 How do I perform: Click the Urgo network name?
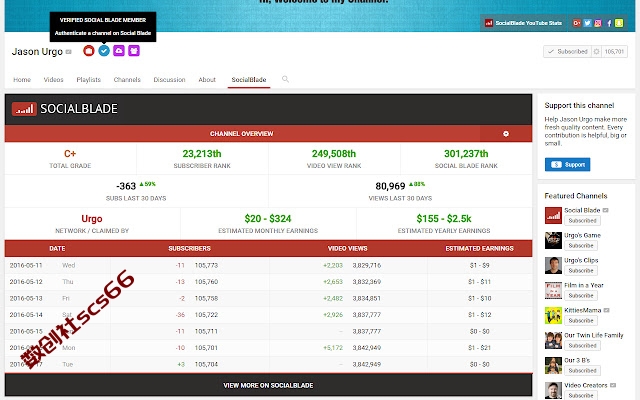coord(92,219)
